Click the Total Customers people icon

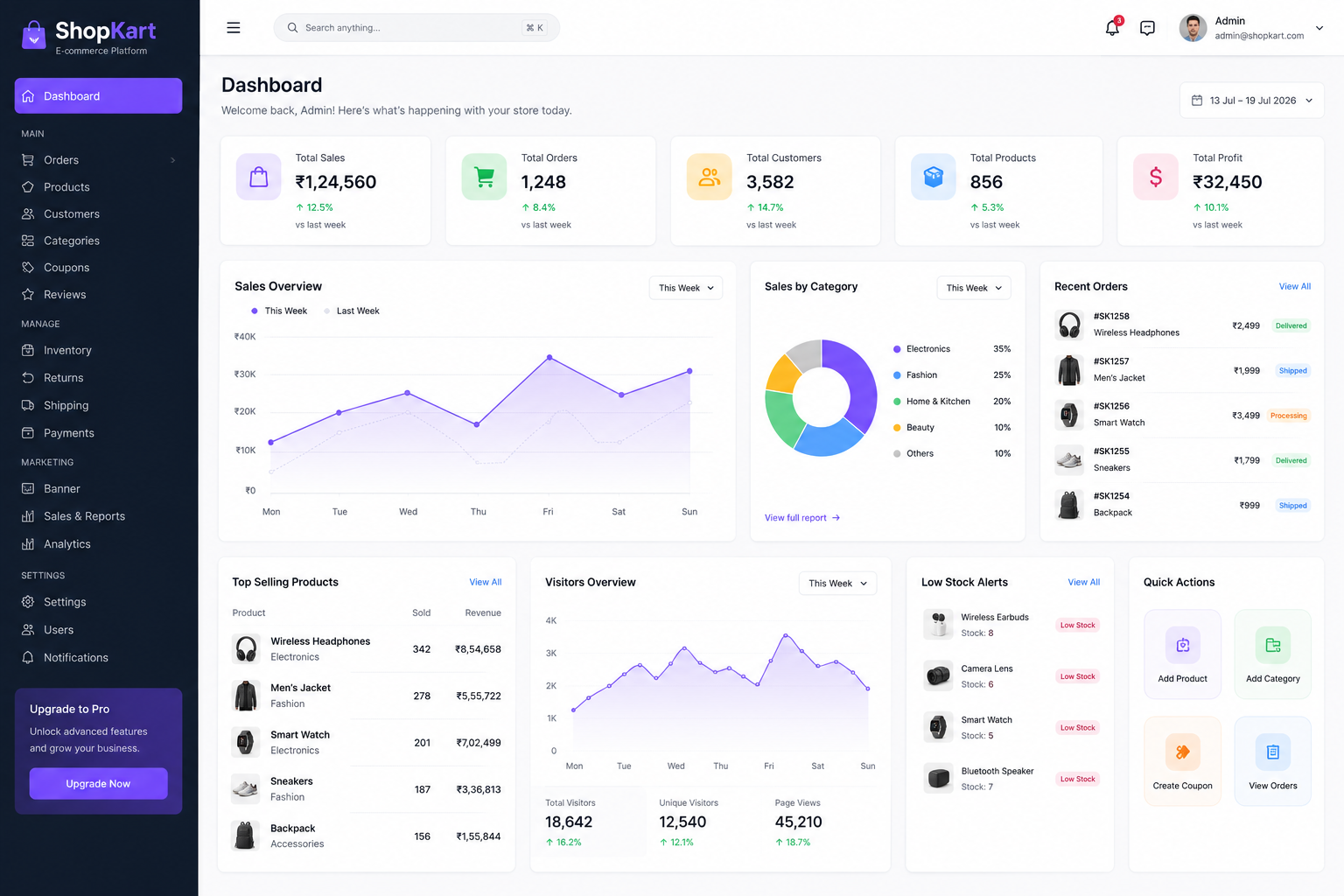tap(710, 177)
